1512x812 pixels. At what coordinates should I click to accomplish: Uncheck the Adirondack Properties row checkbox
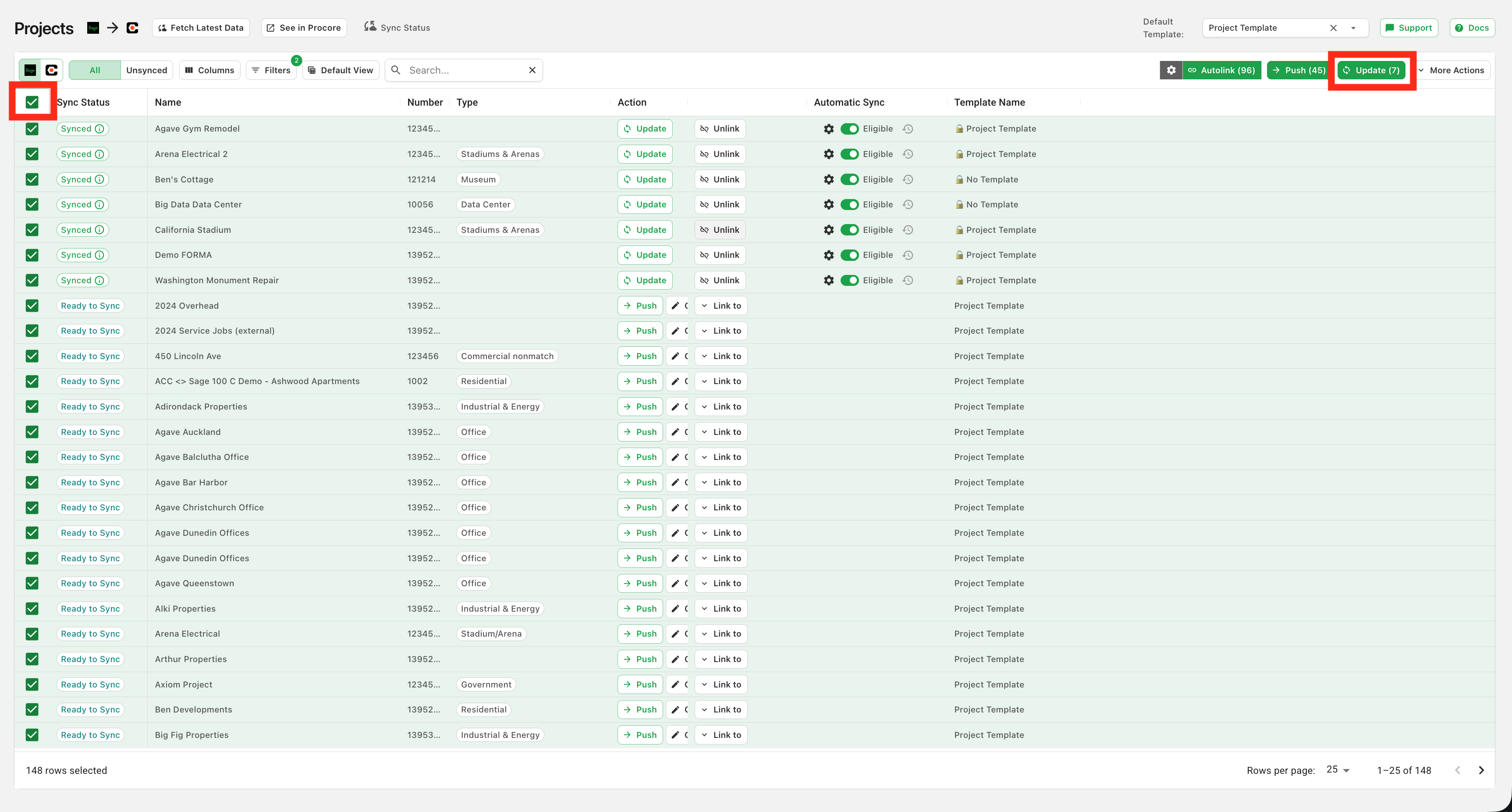32,407
